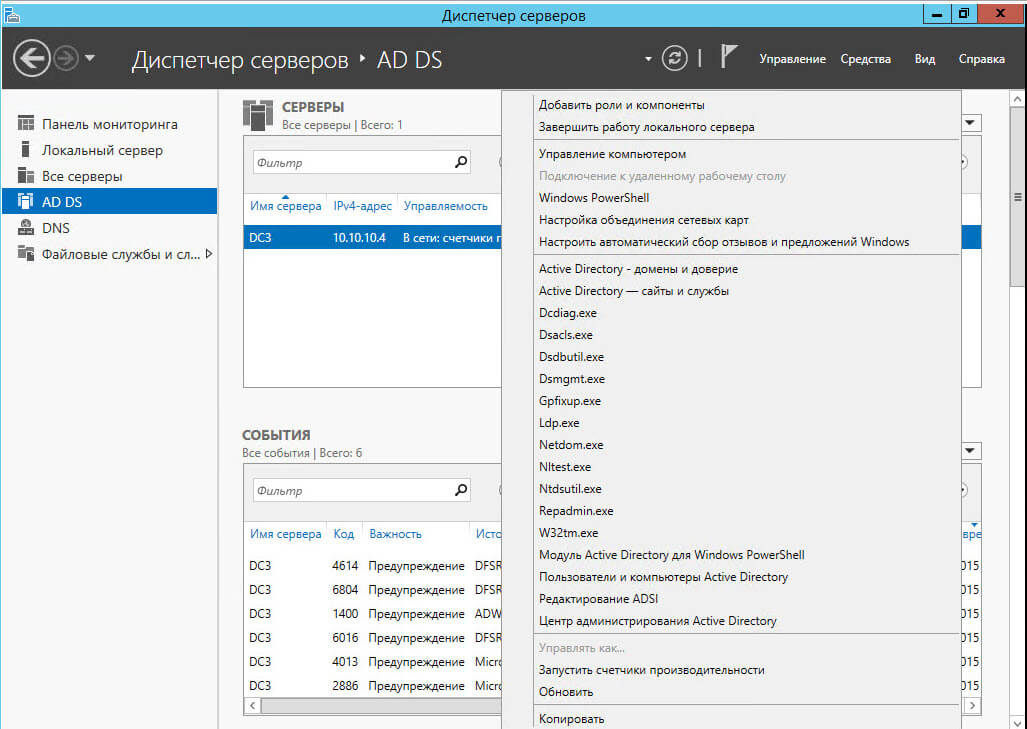Viewport: 1027px width, 729px height.
Task: Open the navigation history dropdown arrow
Action: 90,58
